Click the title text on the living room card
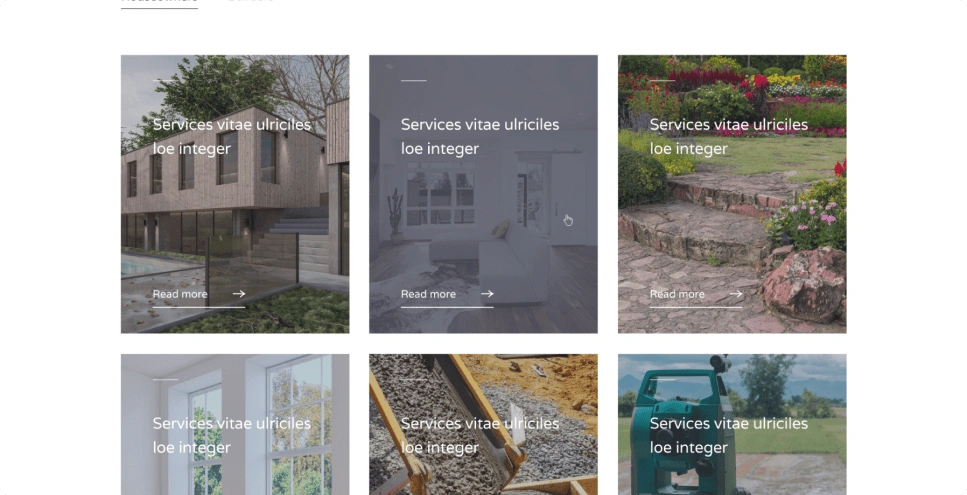967x495 pixels. pos(480,136)
